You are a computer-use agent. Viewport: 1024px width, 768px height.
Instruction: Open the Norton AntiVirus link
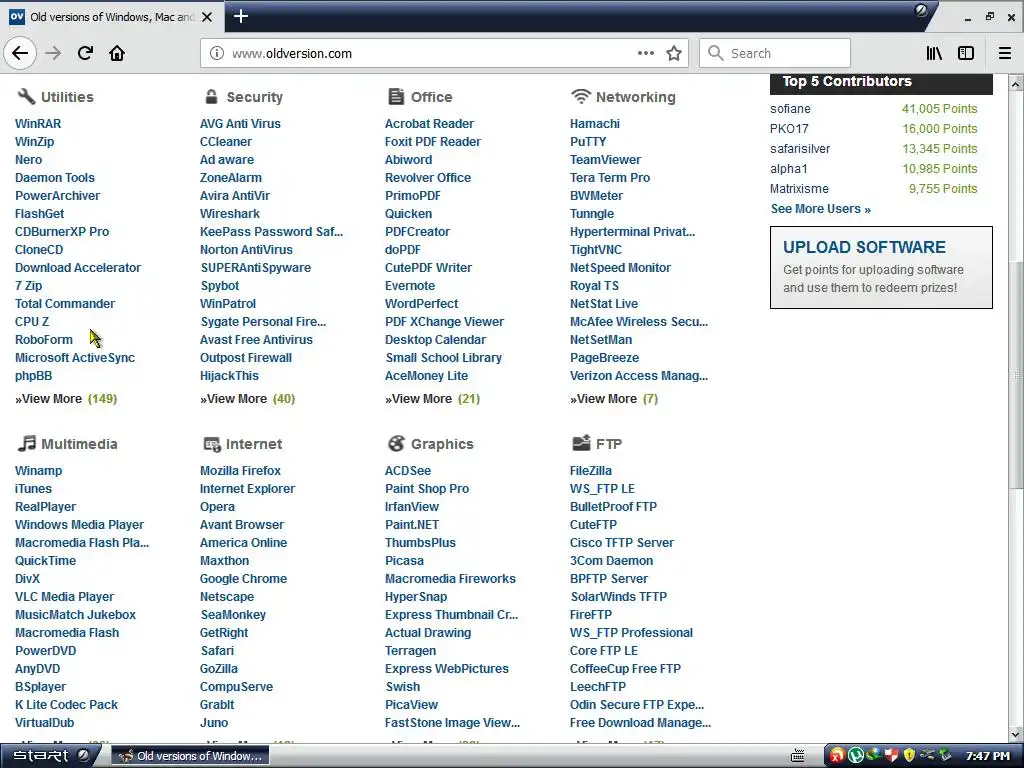coord(246,249)
